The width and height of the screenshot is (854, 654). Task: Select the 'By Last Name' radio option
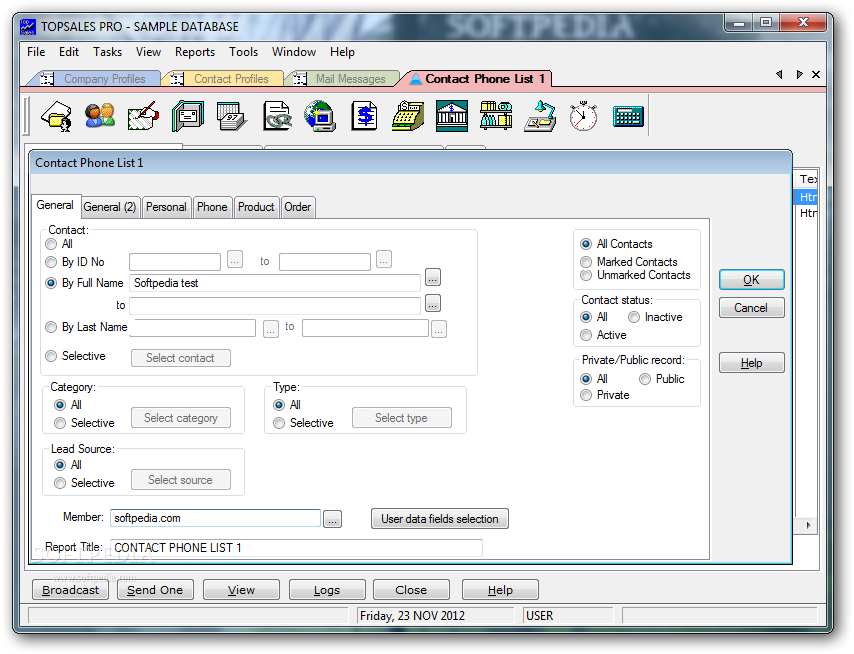(51, 327)
